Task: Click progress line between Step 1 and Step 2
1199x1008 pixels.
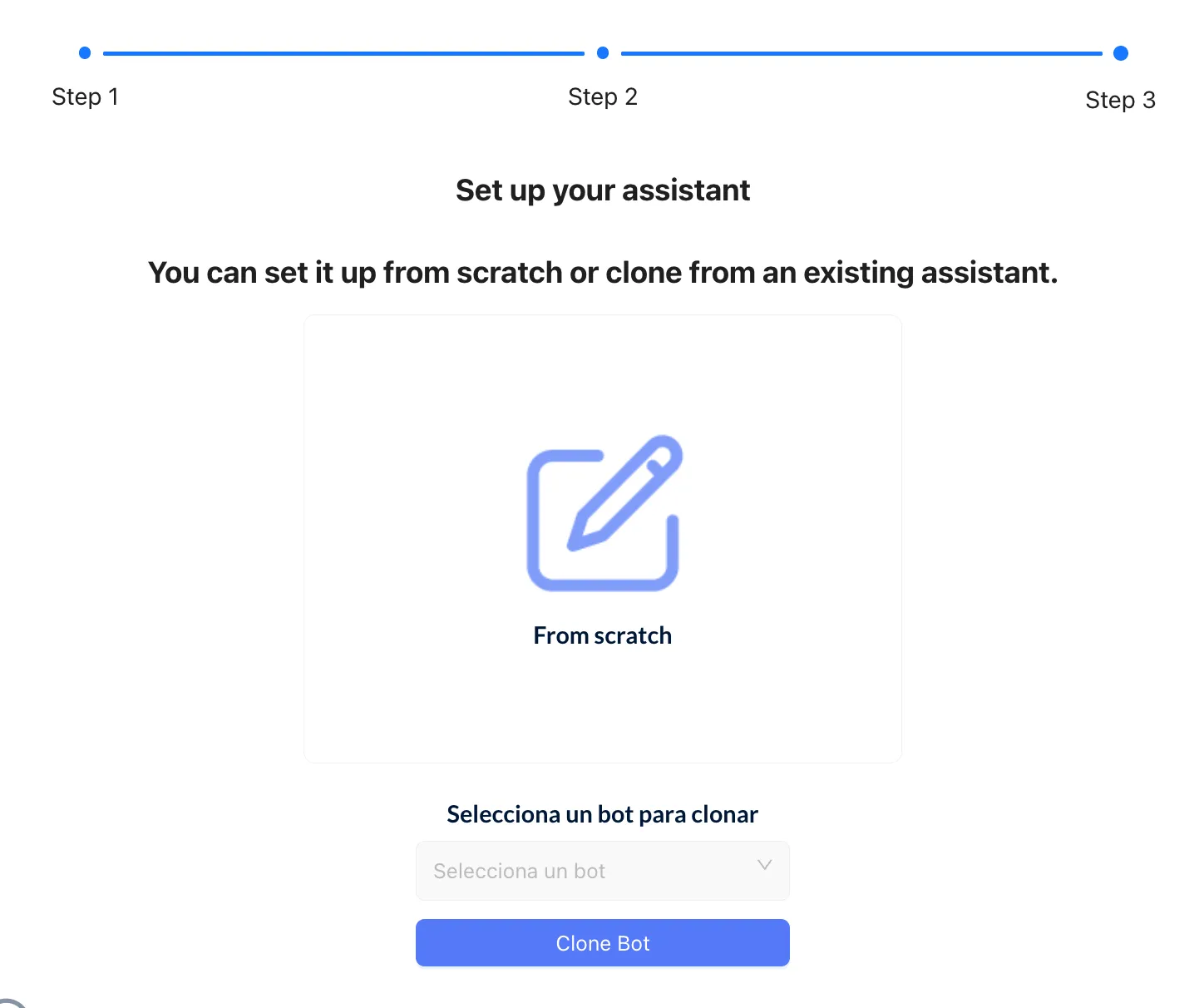Action: (x=343, y=53)
